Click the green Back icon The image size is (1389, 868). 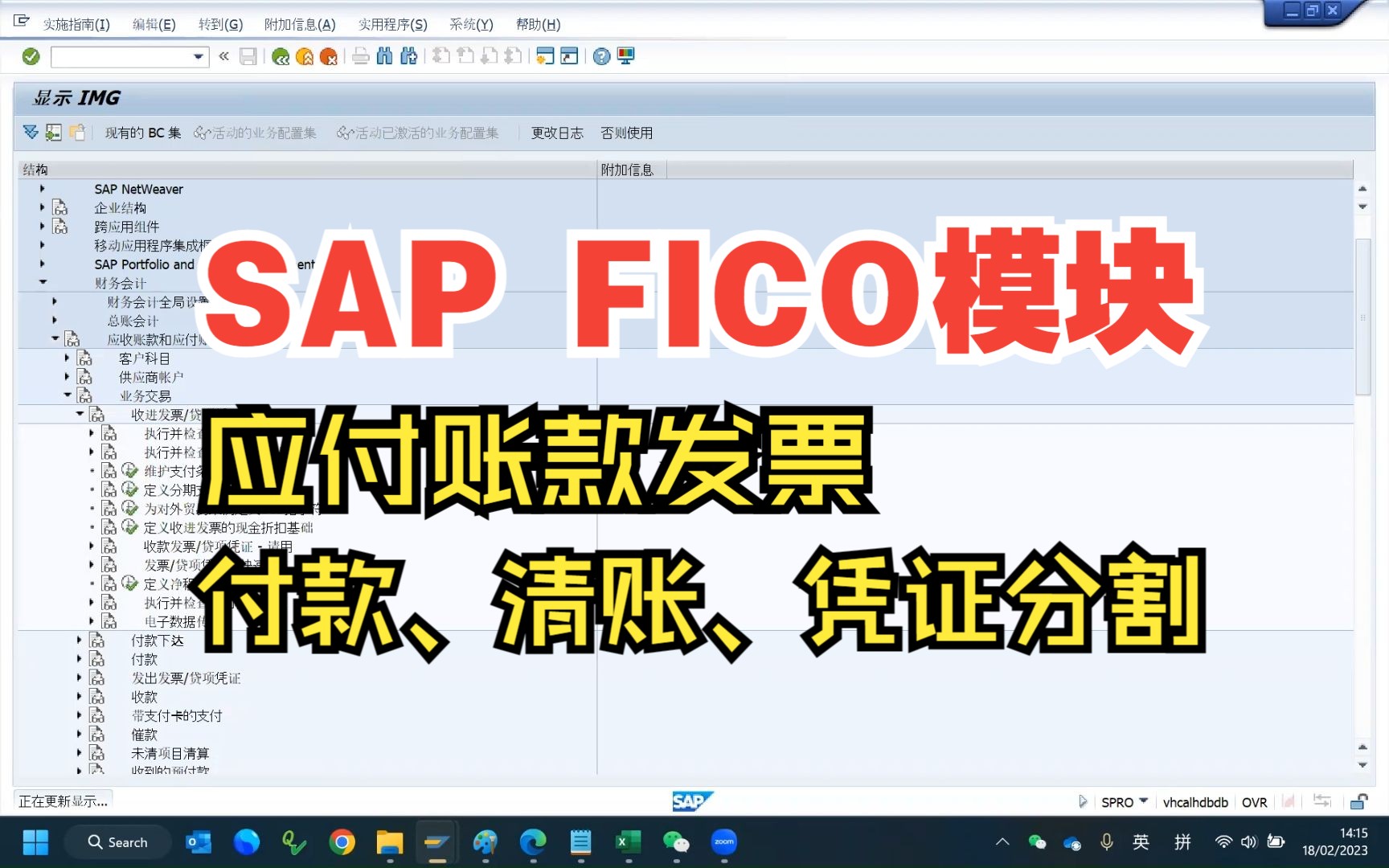click(281, 56)
